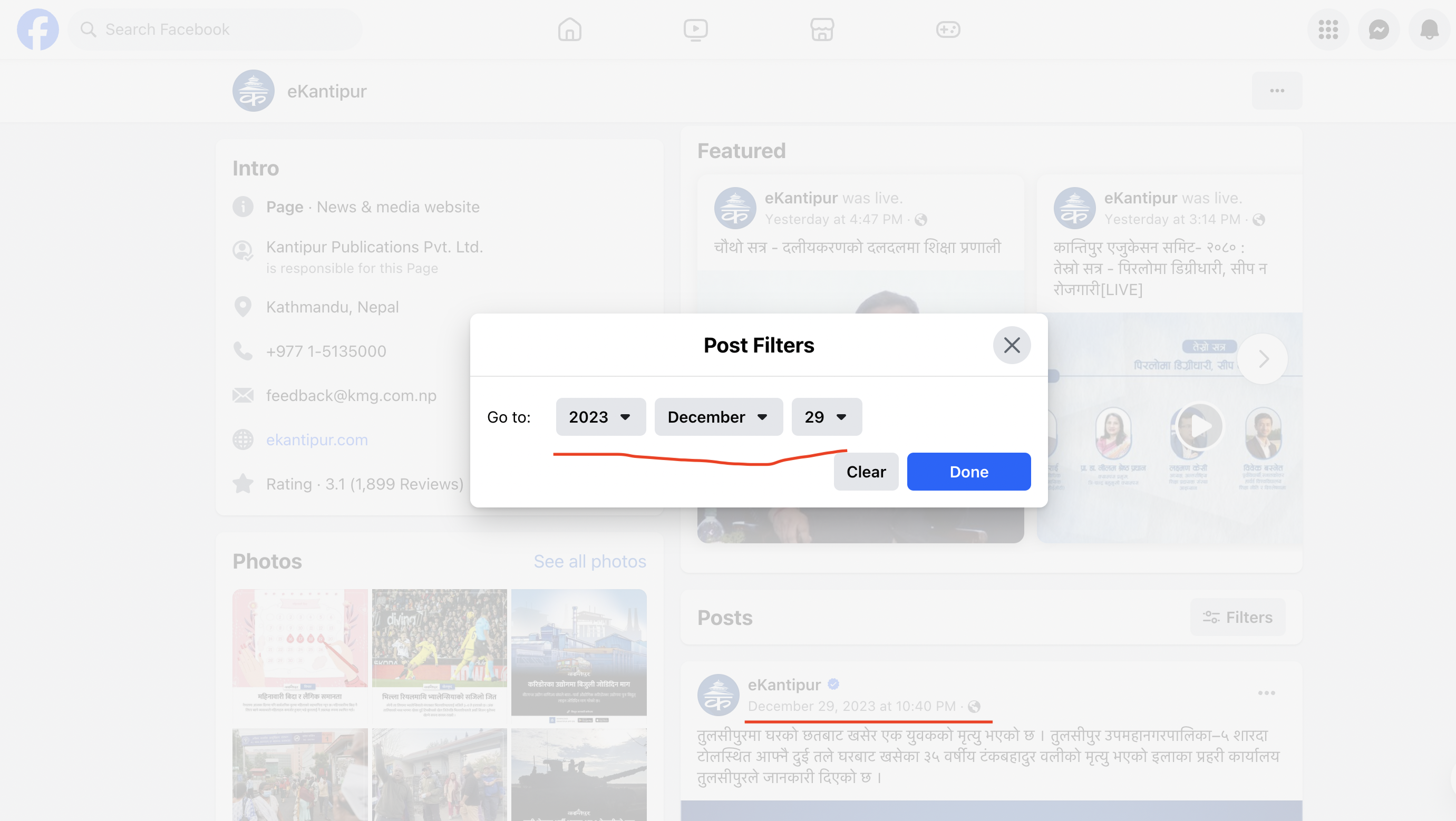Click the eKantipur page header avatar
The image size is (1456, 821).
253,91
